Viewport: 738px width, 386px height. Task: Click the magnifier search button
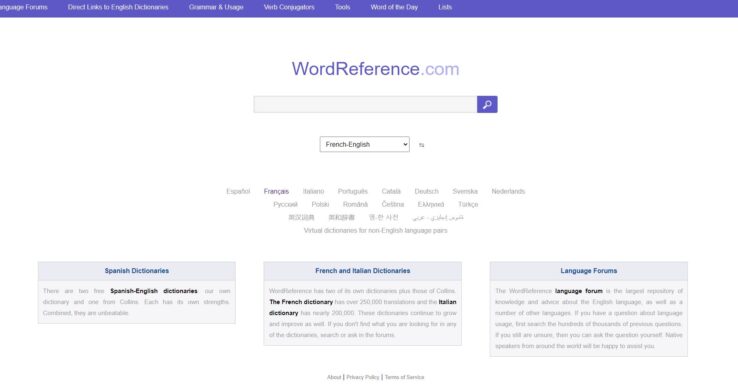487,105
